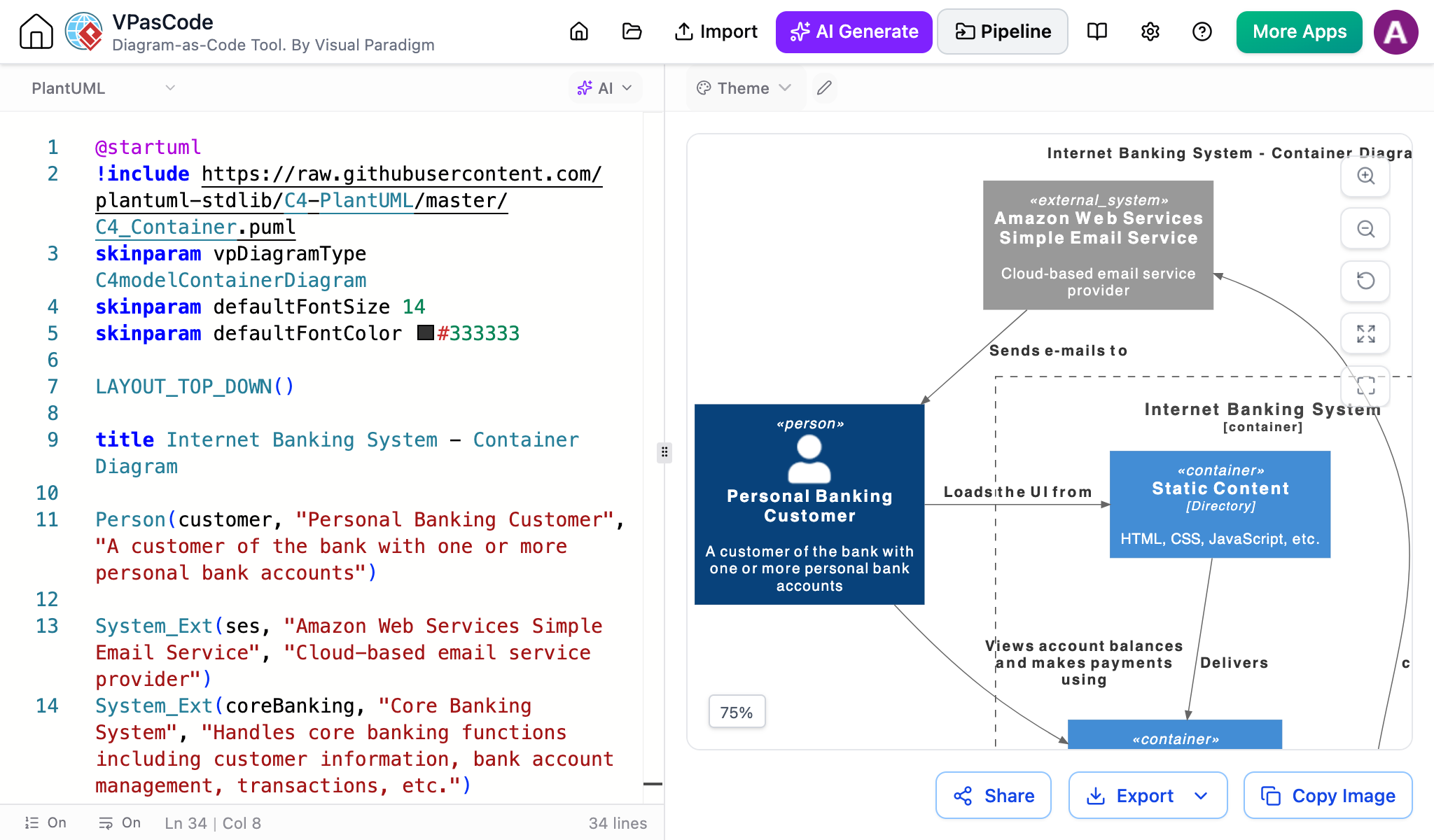Screen dimensions: 1434x840
Task: Zoom out on the diagram preview
Action: (1365, 229)
